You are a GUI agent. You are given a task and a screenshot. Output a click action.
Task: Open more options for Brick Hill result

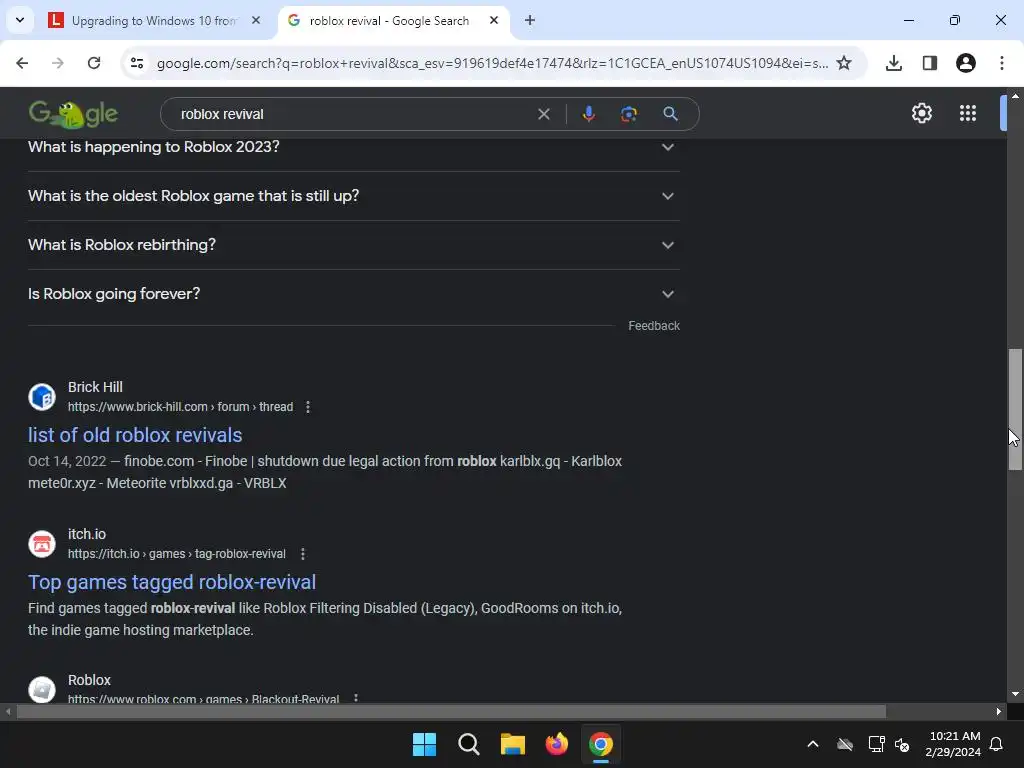point(308,407)
